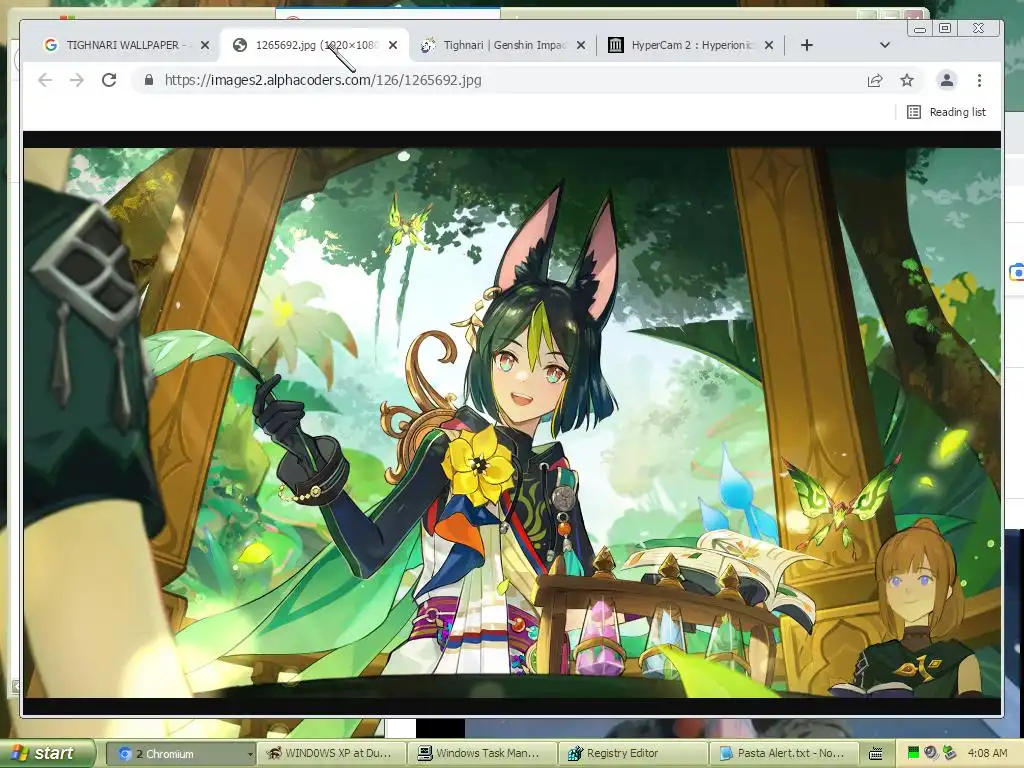Click the globe favicon on 1265692.jpg tab

(240, 45)
